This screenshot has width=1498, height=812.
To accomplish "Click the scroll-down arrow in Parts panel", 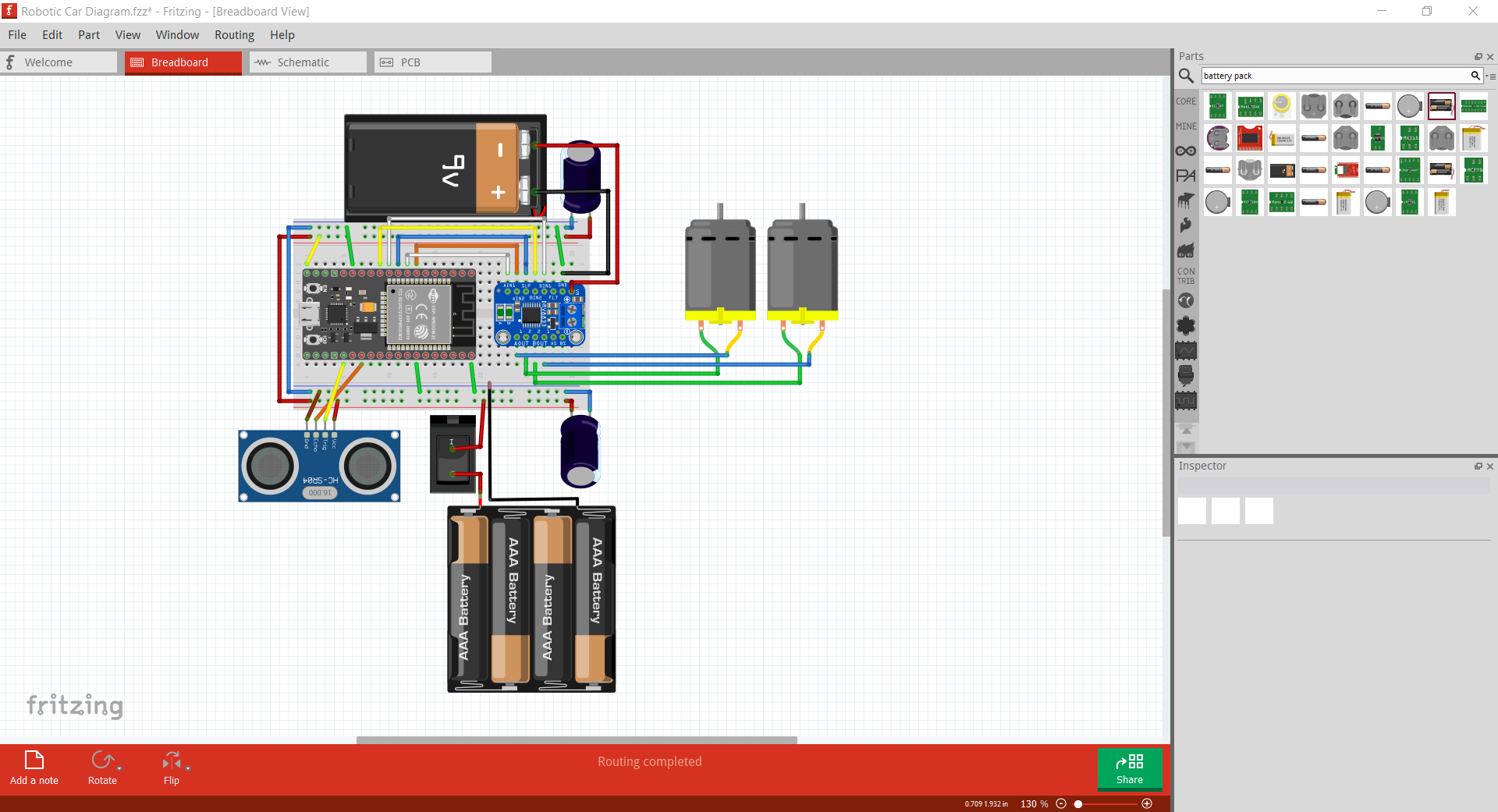I will pyautogui.click(x=1187, y=446).
